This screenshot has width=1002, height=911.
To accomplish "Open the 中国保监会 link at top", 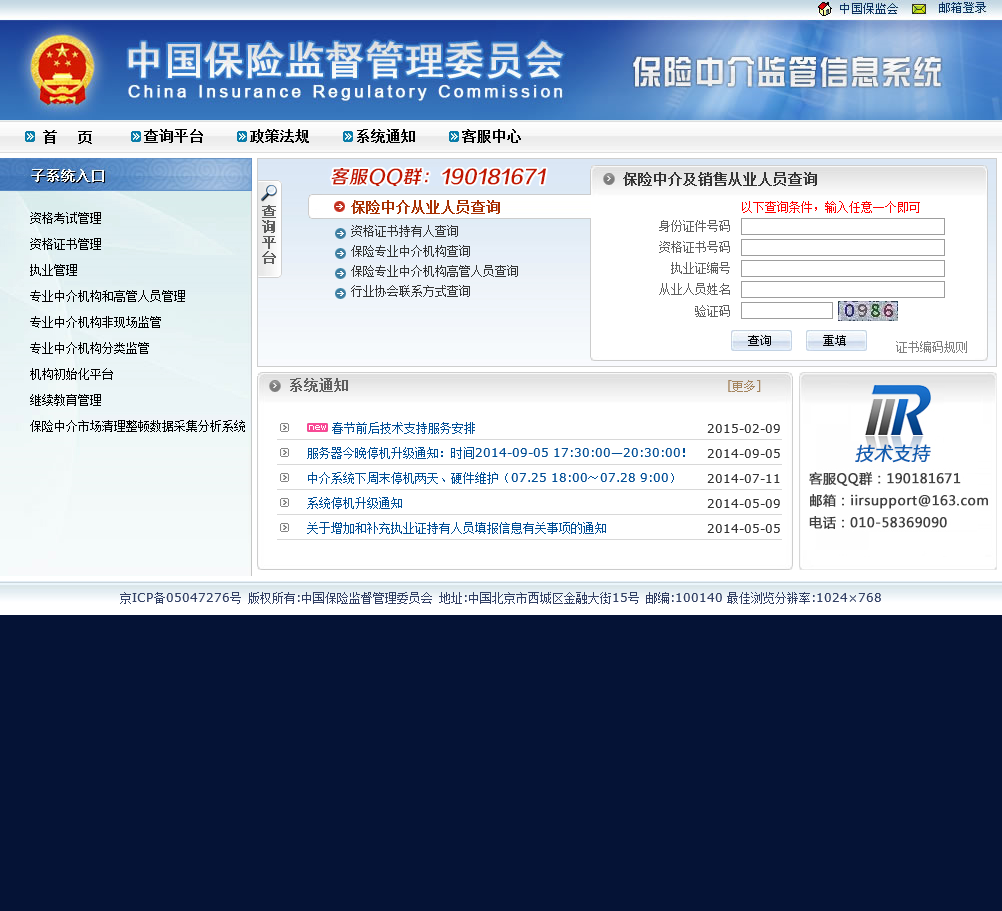I will coord(868,9).
